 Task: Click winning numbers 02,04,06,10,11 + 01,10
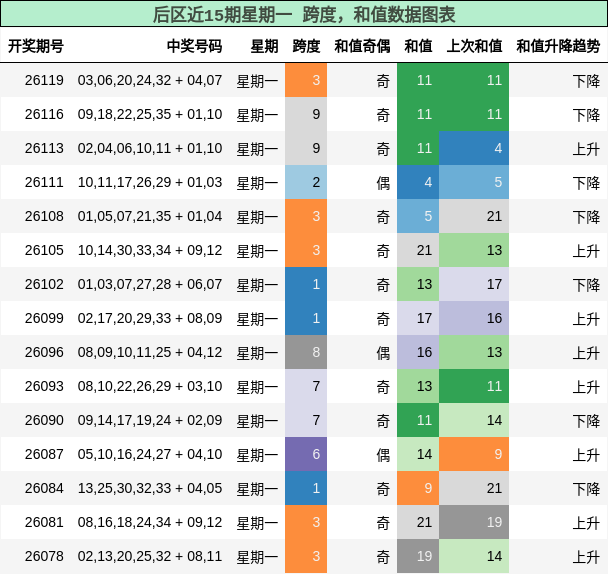pos(150,148)
